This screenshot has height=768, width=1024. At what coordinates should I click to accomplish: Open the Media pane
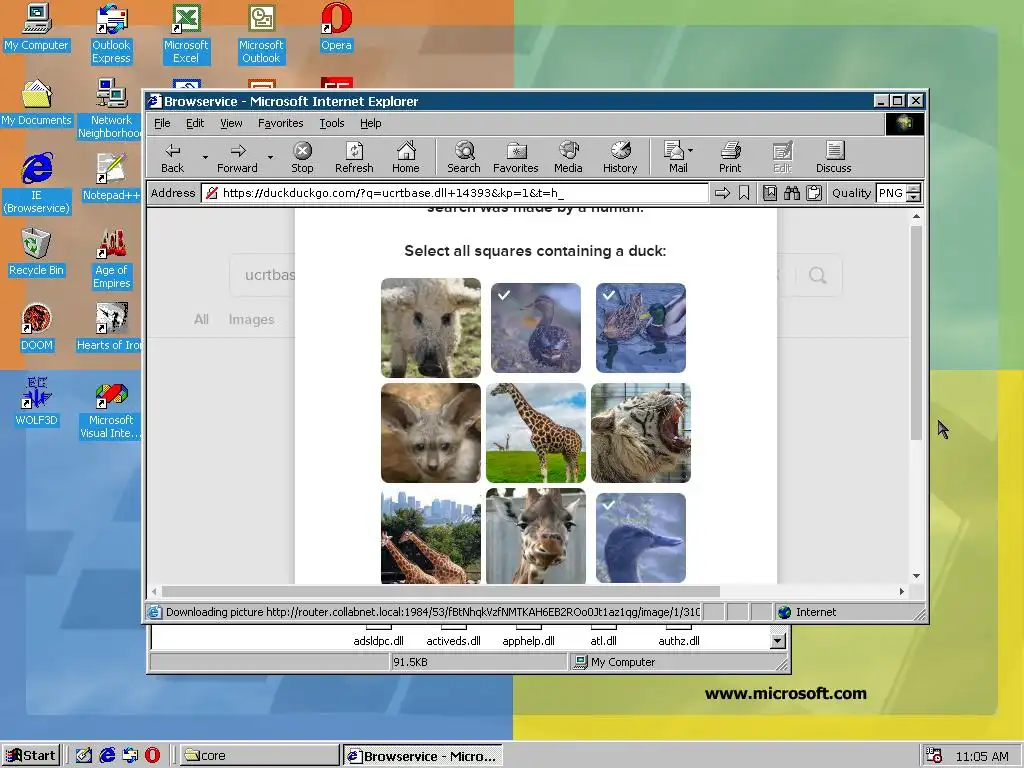[568, 158]
